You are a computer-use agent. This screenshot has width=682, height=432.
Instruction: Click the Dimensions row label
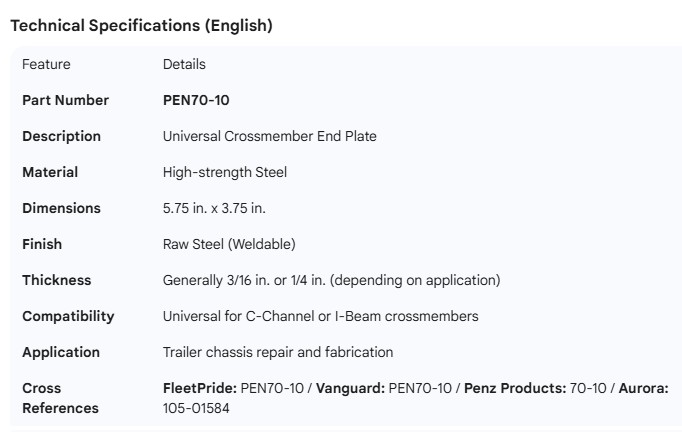coord(61,208)
